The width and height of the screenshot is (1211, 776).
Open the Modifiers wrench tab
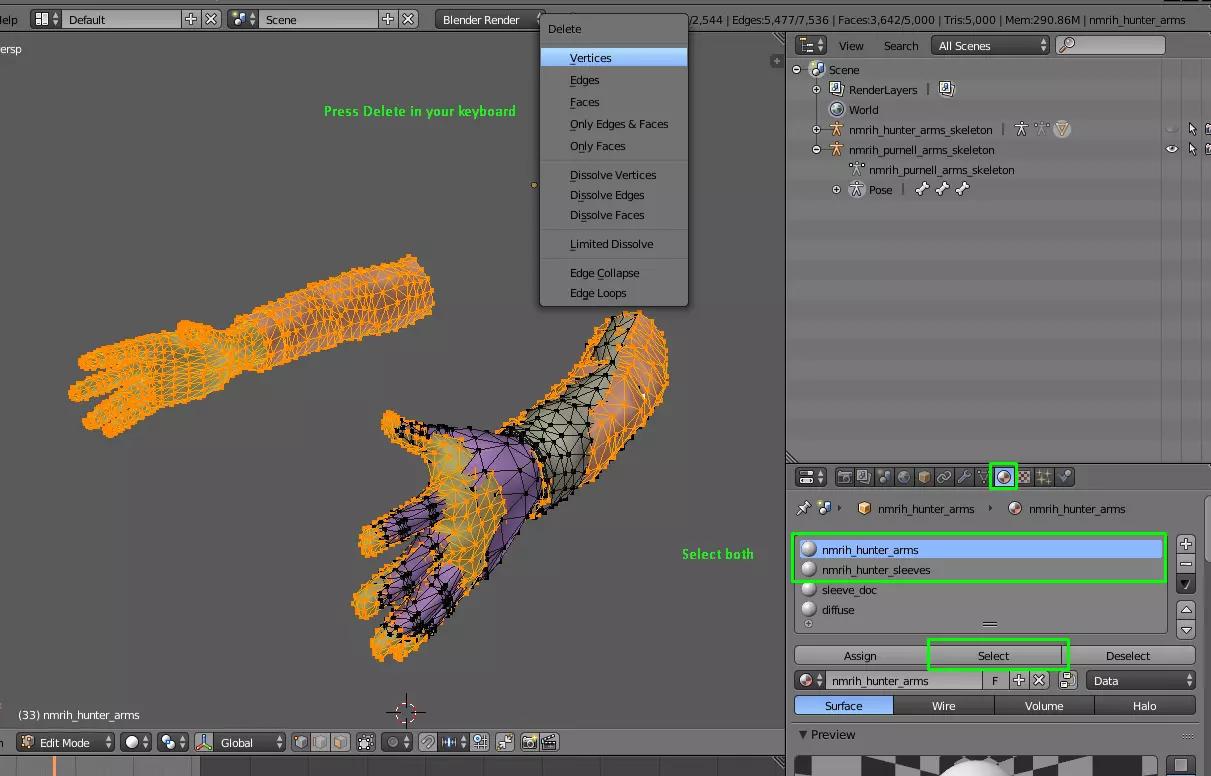coord(964,478)
